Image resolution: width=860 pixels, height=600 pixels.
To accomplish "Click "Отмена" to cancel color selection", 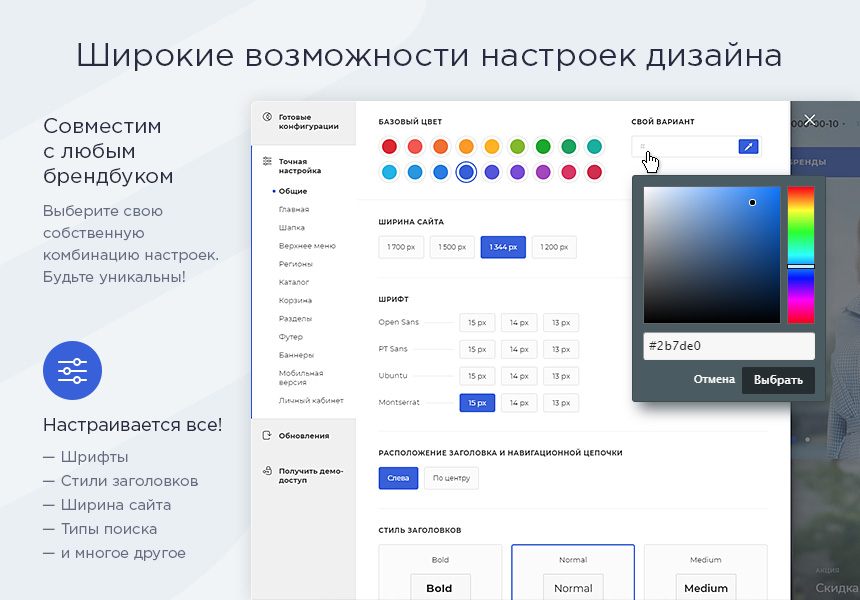I will click(713, 380).
